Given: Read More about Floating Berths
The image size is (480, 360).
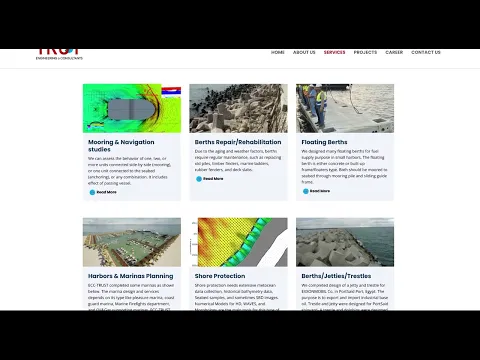Looking at the screenshot, I should 320,191.
